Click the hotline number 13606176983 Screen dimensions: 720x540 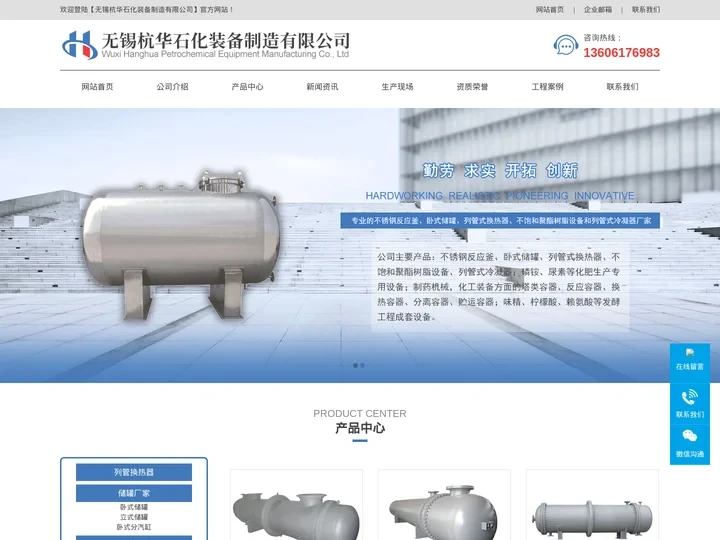pyautogui.click(x=621, y=53)
